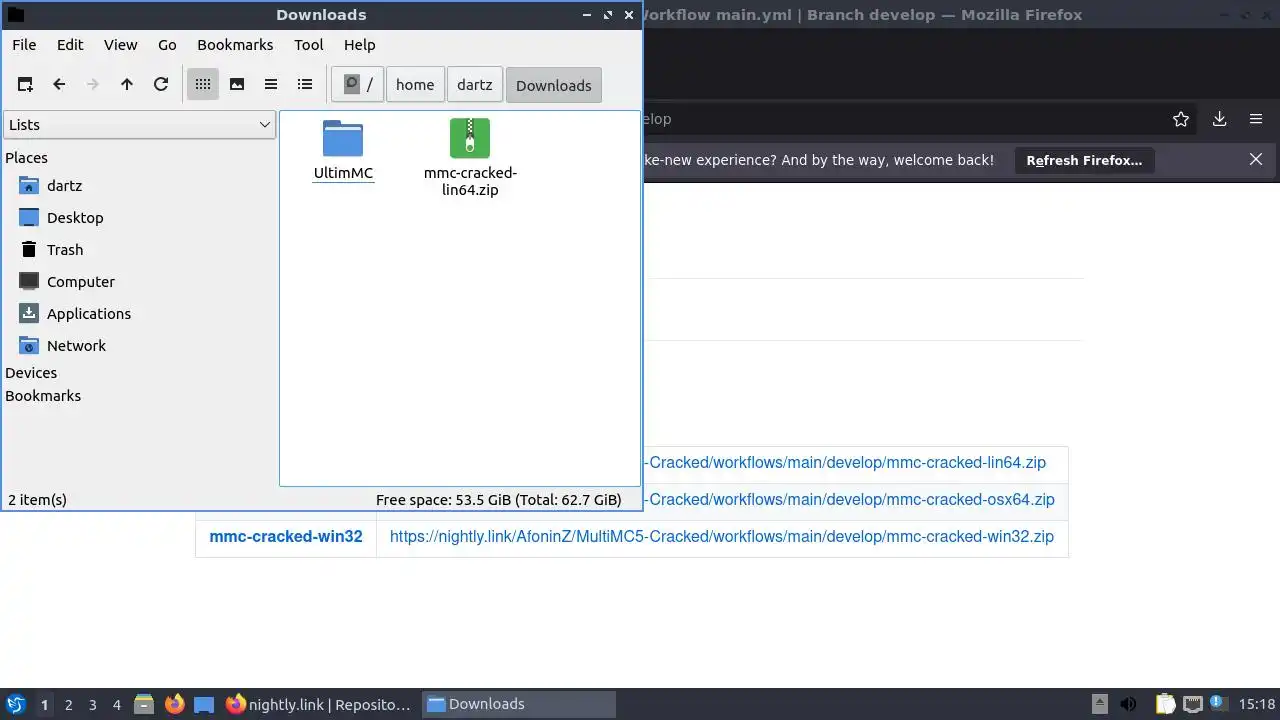The height and width of the screenshot is (720, 1280).
Task: Dismiss the Firefox refresh notification bar
Action: [x=1256, y=160]
